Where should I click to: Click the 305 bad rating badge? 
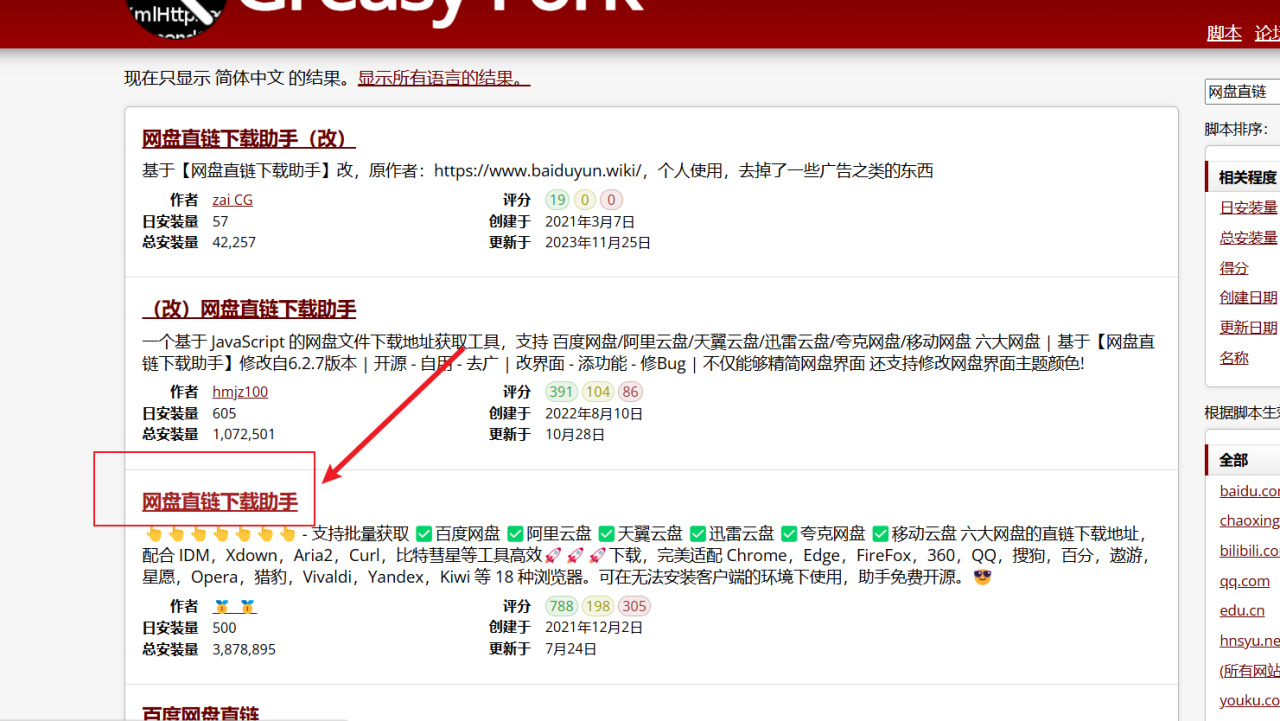coord(634,606)
